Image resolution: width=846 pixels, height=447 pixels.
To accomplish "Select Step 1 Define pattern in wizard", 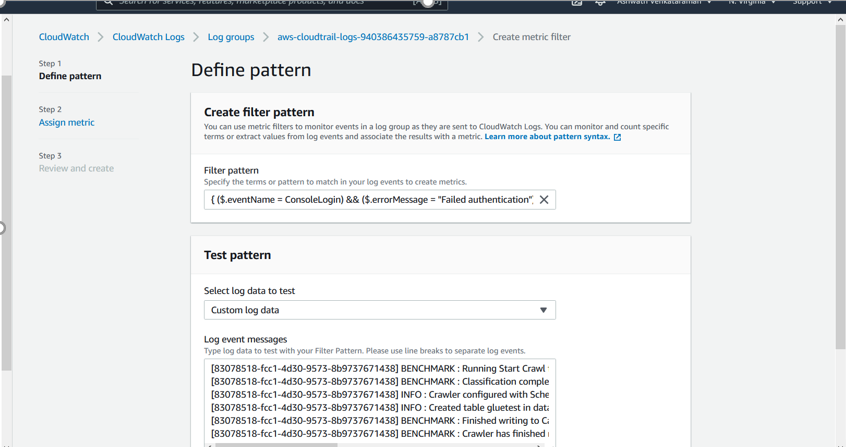I will [x=70, y=76].
